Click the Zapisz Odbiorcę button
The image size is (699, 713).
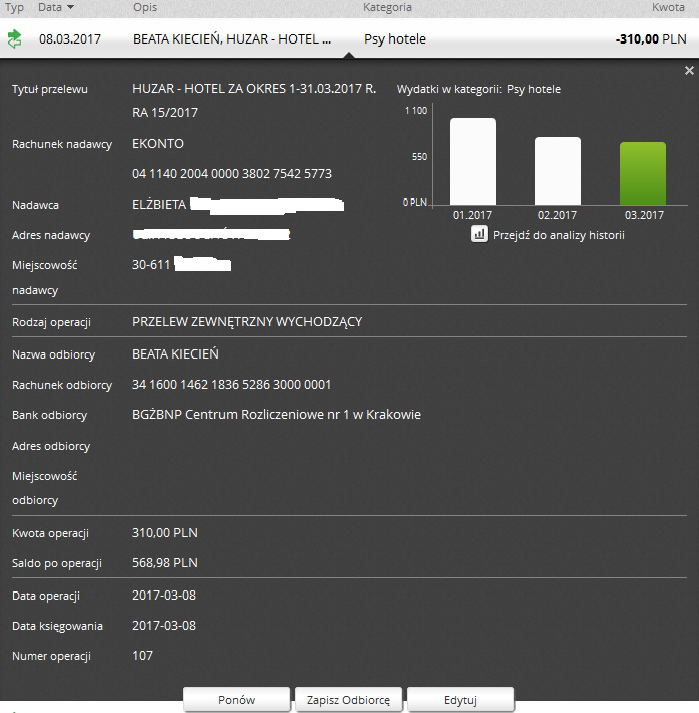click(x=348, y=699)
